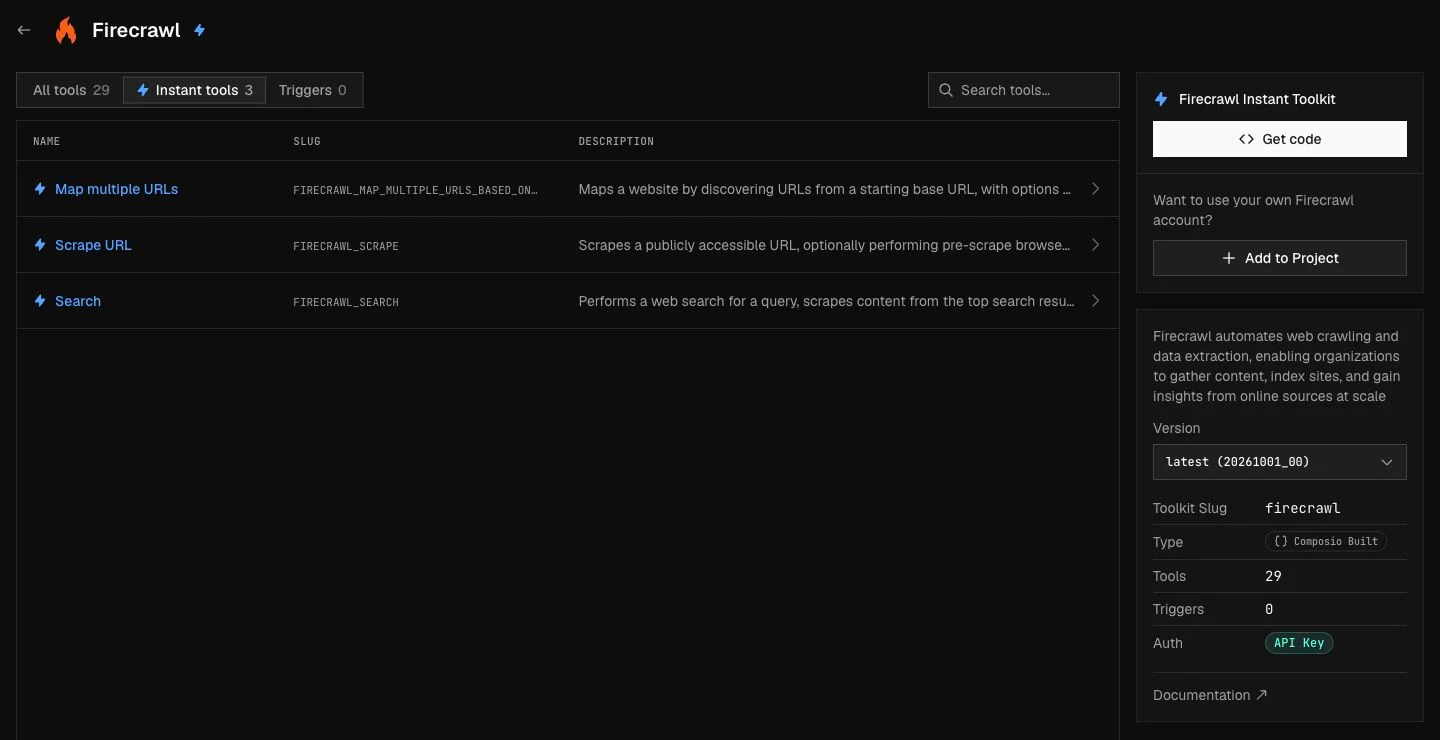Click the Scrapes a publicly accessible URL description
The width and height of the screenshot is (1440, 740).
pyautogui.click(x=825, y=245)
